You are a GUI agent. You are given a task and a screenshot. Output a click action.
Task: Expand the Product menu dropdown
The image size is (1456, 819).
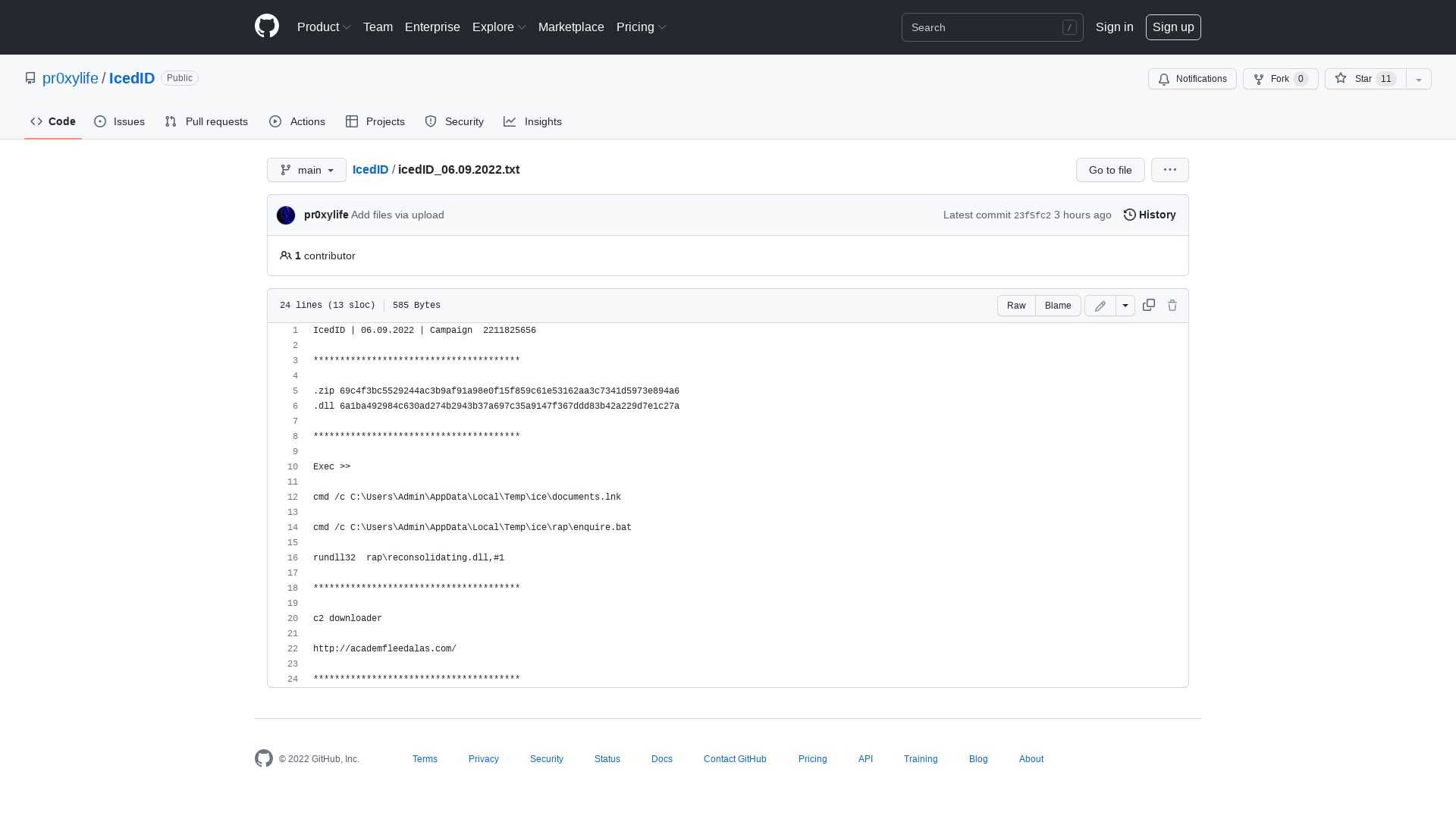click(324, 27)
